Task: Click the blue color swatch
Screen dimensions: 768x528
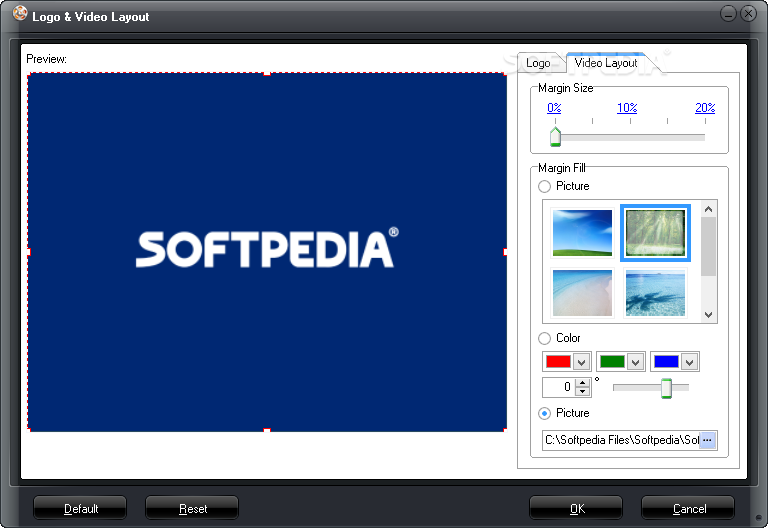Action: point(667,362)
